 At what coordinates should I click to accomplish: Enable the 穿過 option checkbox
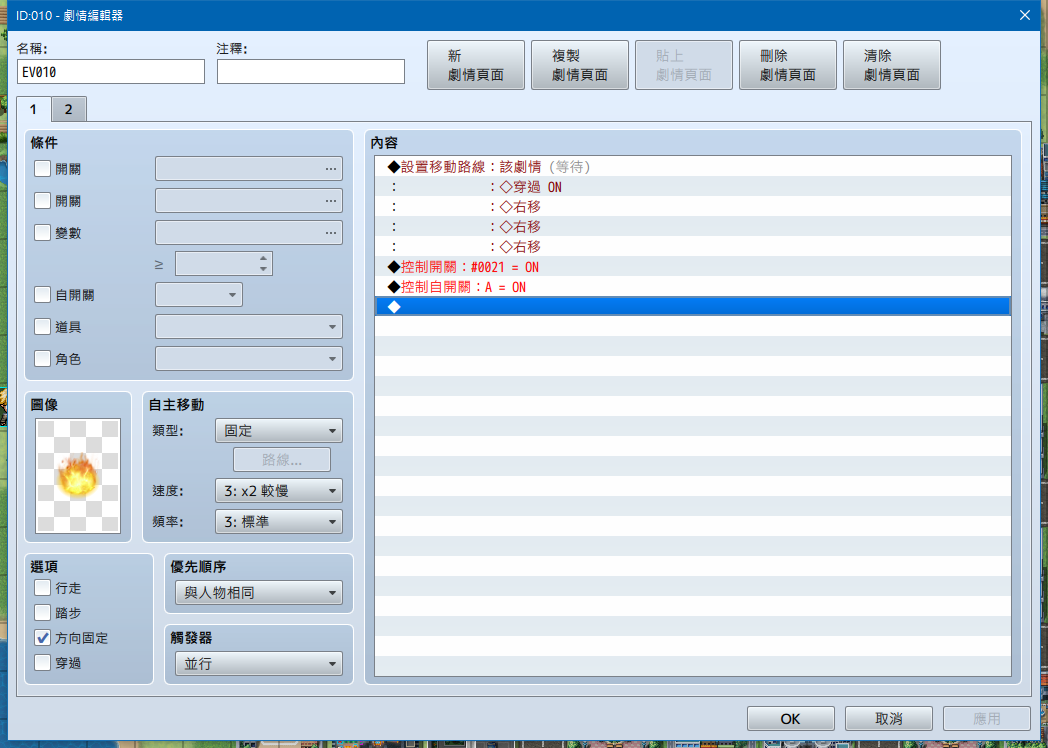pyautogui.click(x=42, y=663)
